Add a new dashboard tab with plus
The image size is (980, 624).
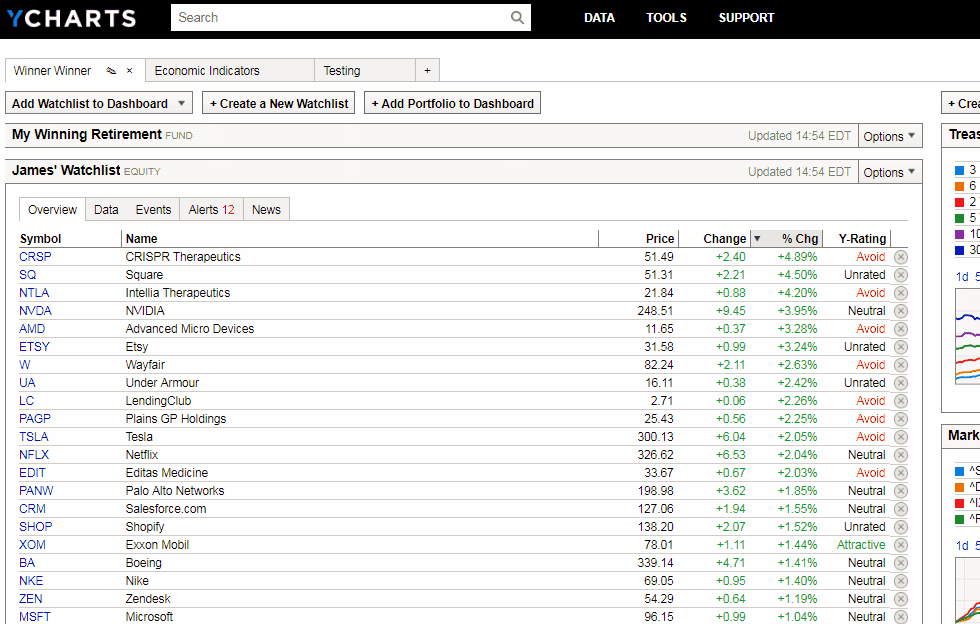click(x=428, y=71)
